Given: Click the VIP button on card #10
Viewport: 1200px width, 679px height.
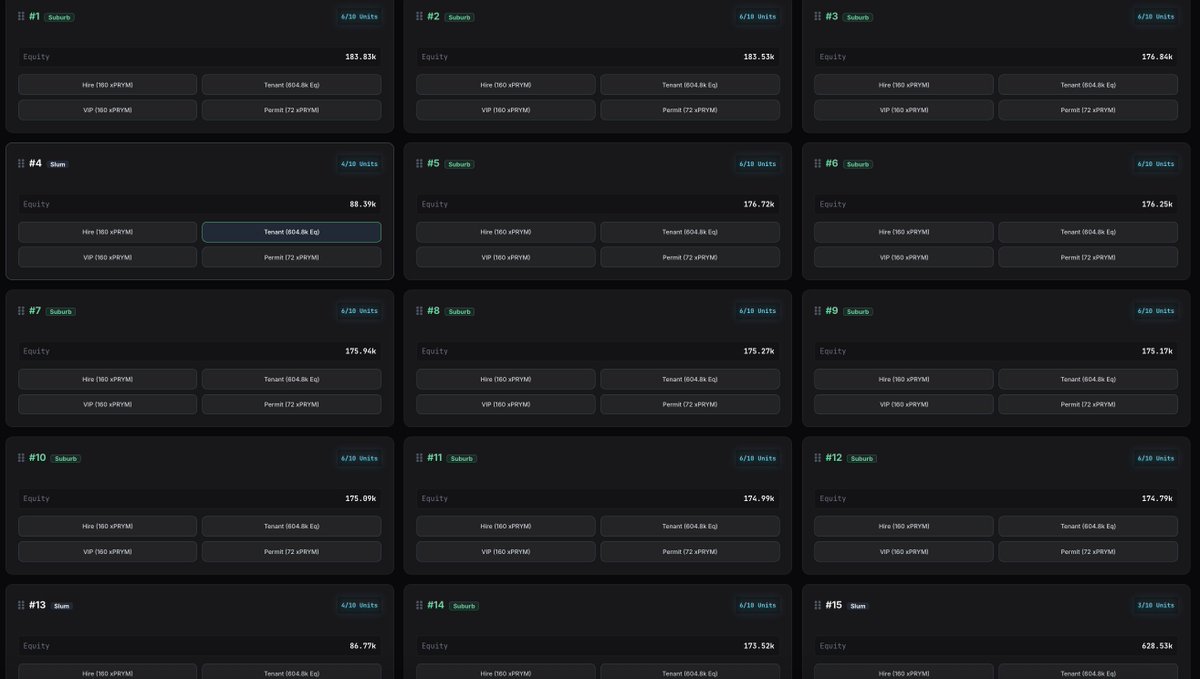Looking at the screenshot, I should point(108,551).
